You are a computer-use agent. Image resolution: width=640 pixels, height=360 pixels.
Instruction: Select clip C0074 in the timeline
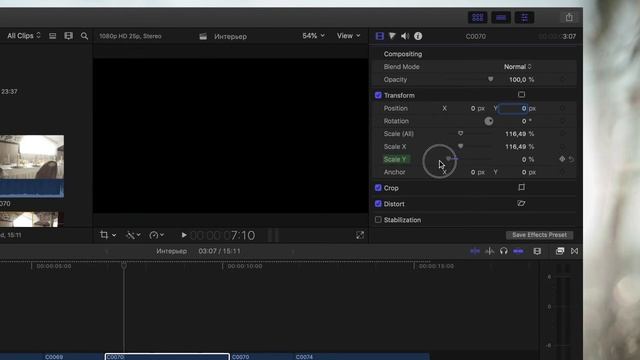click(x=362, y=357)
